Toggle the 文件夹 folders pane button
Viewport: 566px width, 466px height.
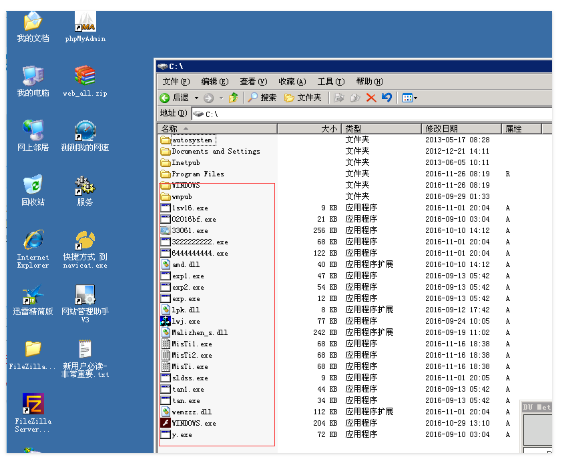click(302, 98)
